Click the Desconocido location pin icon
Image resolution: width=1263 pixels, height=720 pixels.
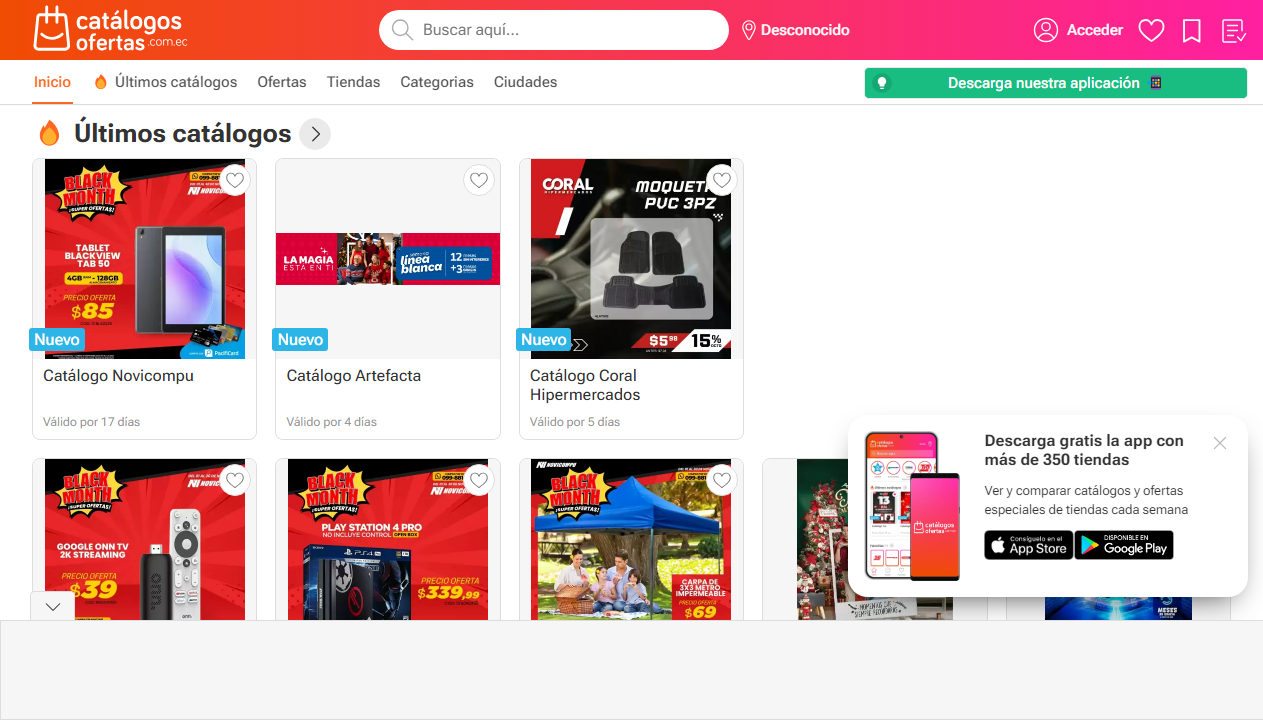(x=748, y=30)
